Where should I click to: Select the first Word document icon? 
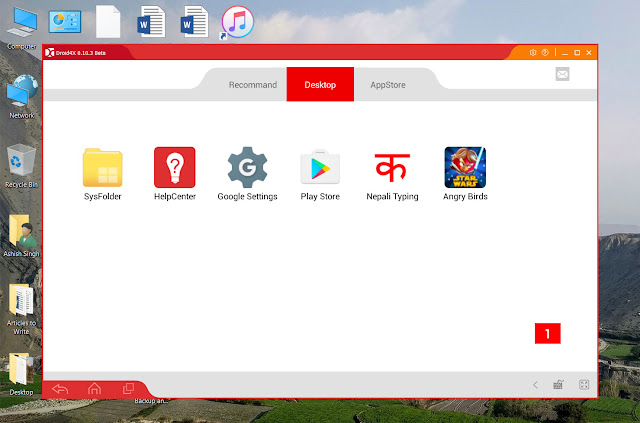pos(151,22)
